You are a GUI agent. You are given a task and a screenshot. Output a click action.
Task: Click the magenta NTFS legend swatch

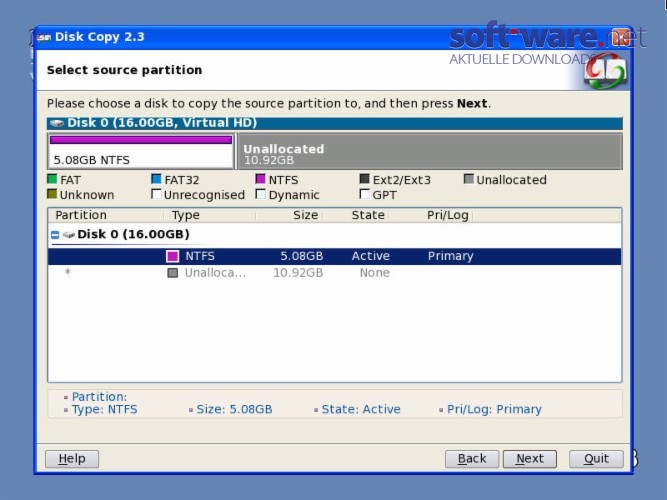pos(260,179)
